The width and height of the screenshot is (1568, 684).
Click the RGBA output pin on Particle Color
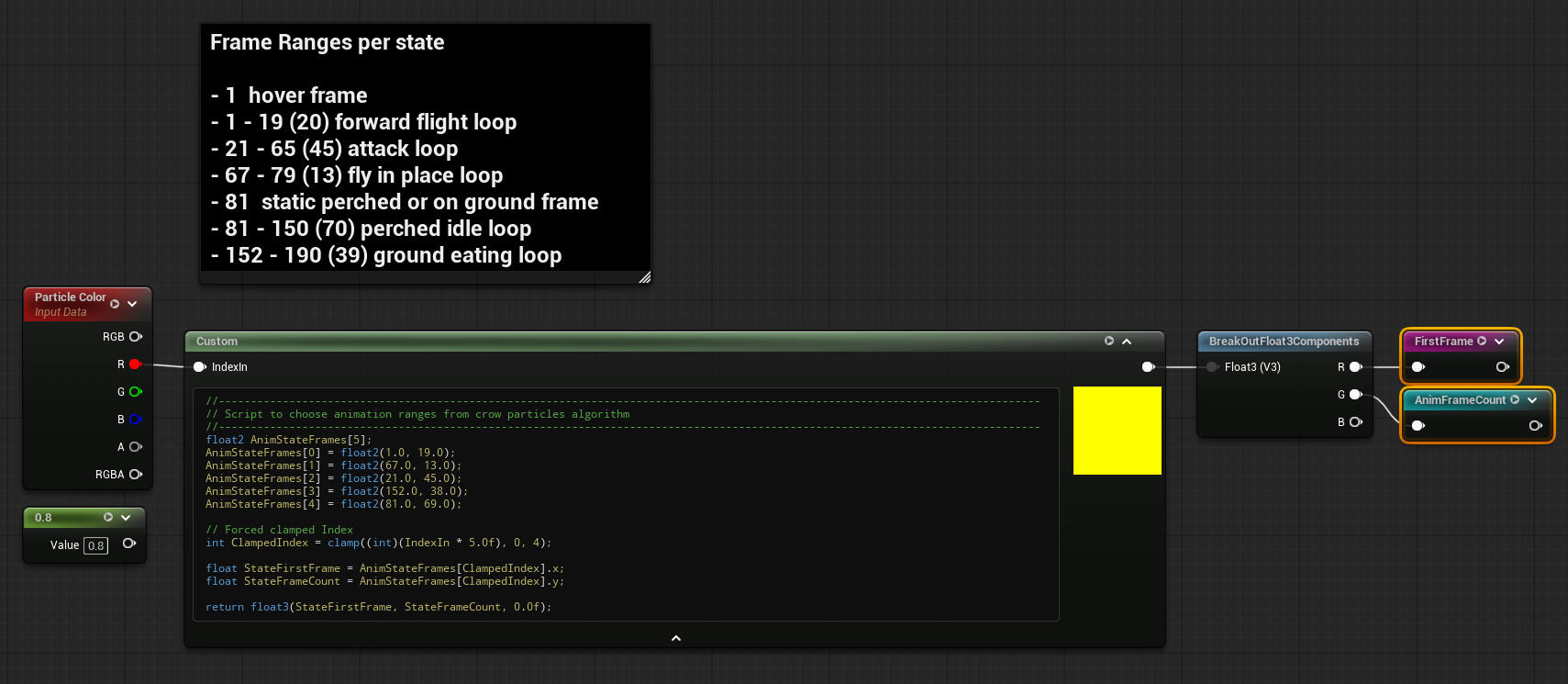click(136, 475)
